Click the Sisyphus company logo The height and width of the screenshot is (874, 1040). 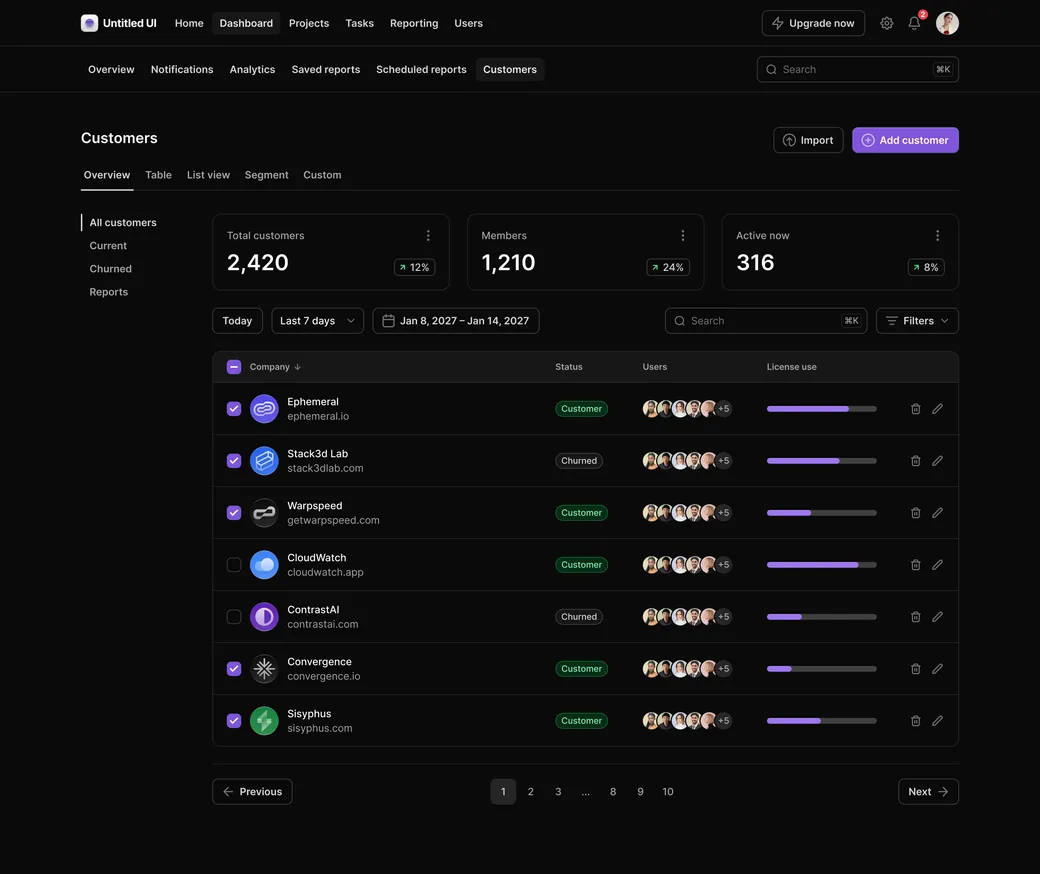264,721
